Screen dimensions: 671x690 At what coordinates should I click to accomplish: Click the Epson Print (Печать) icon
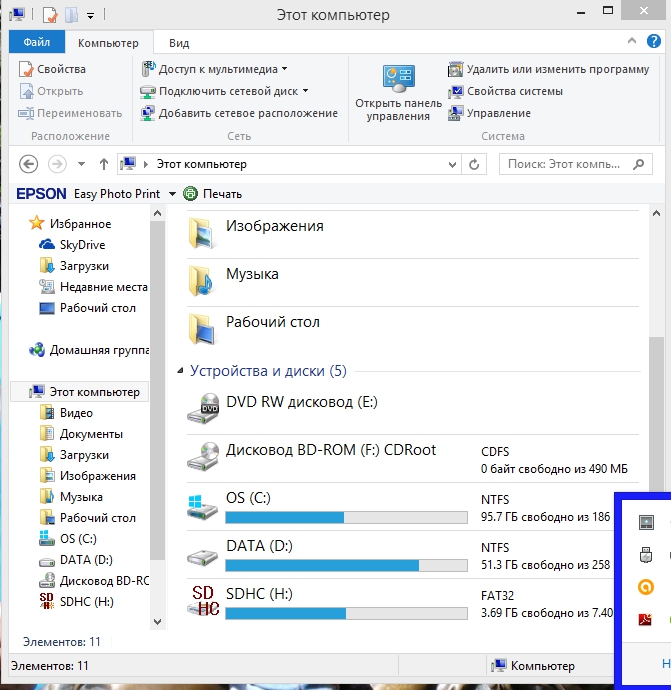point(191,194)
